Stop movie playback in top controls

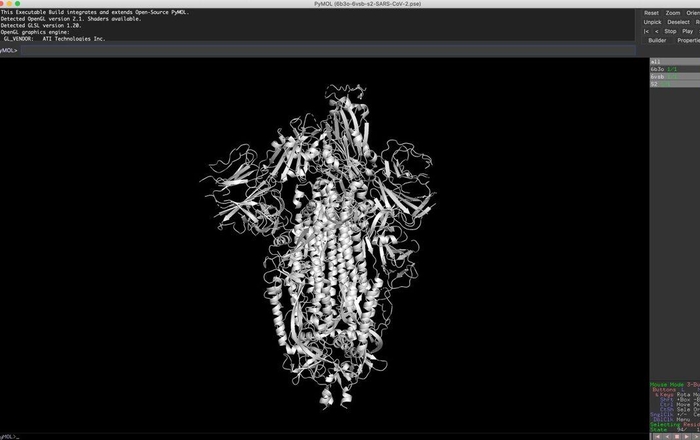pos(670,31)
